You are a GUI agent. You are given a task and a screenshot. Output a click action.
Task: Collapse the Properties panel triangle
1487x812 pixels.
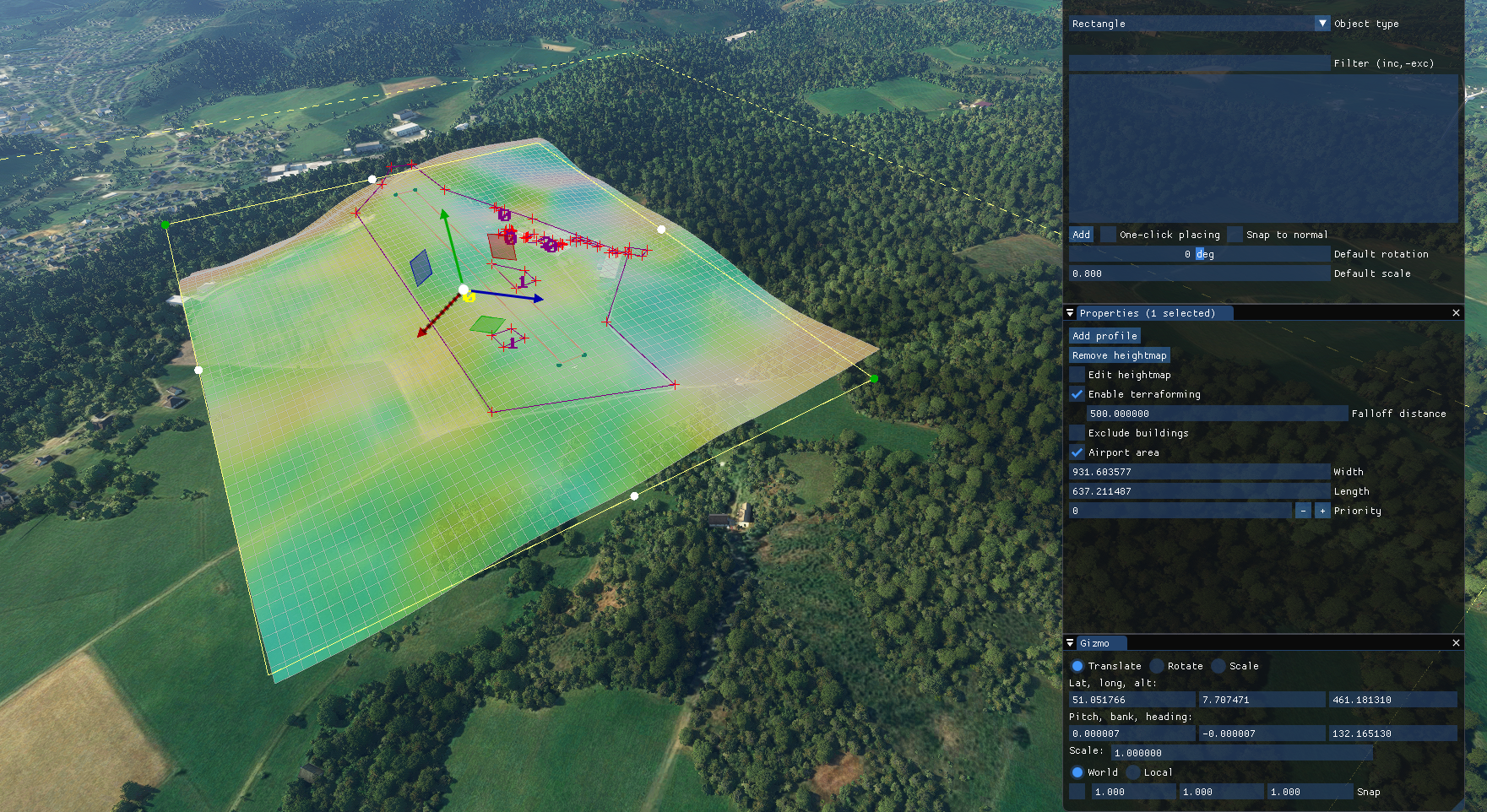tap(1070, 313)
